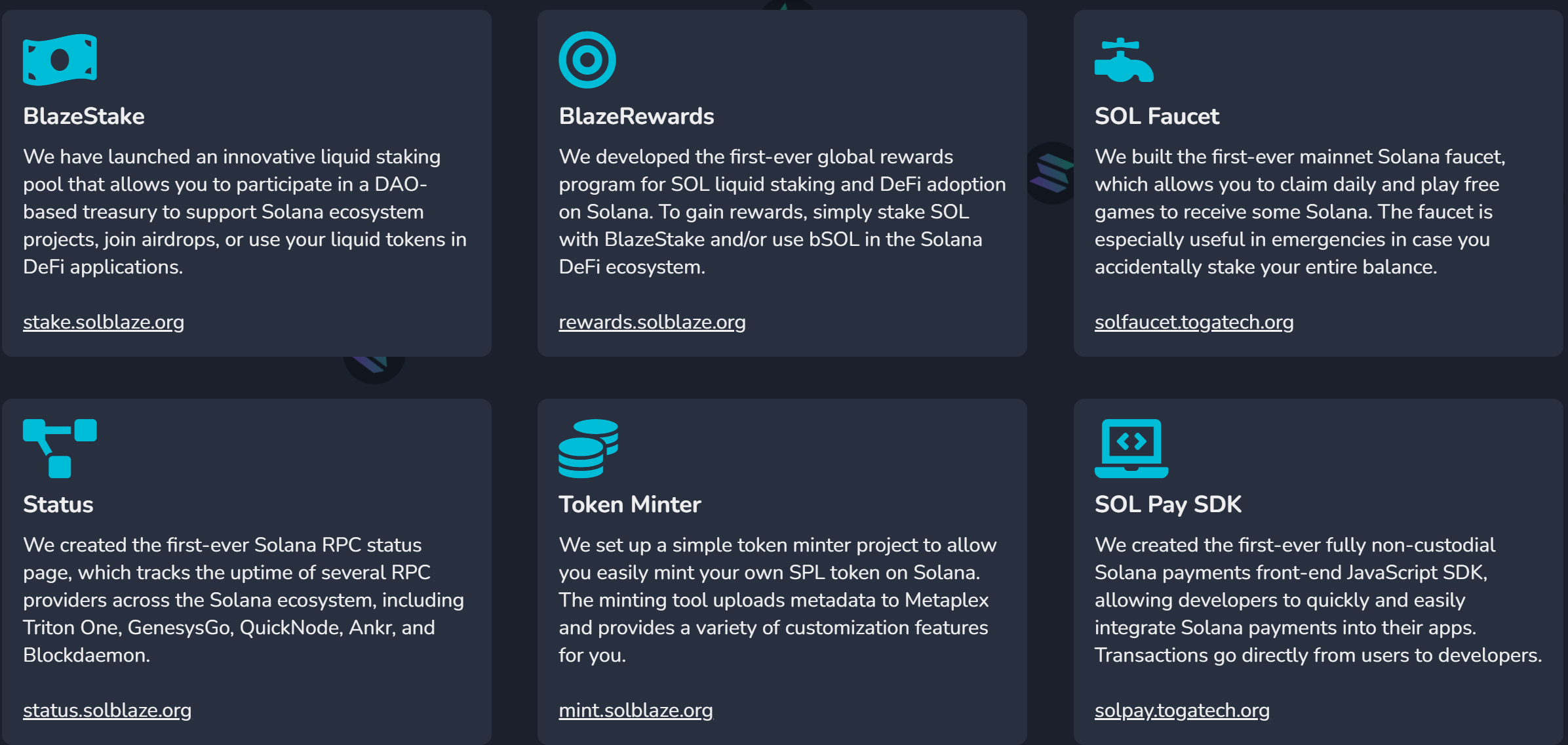Image resolution: width=1568 pixels, height=745 pixels.
Task: Click the BlazeRewards bullseye target icon
Action: [x=587, y=60]
